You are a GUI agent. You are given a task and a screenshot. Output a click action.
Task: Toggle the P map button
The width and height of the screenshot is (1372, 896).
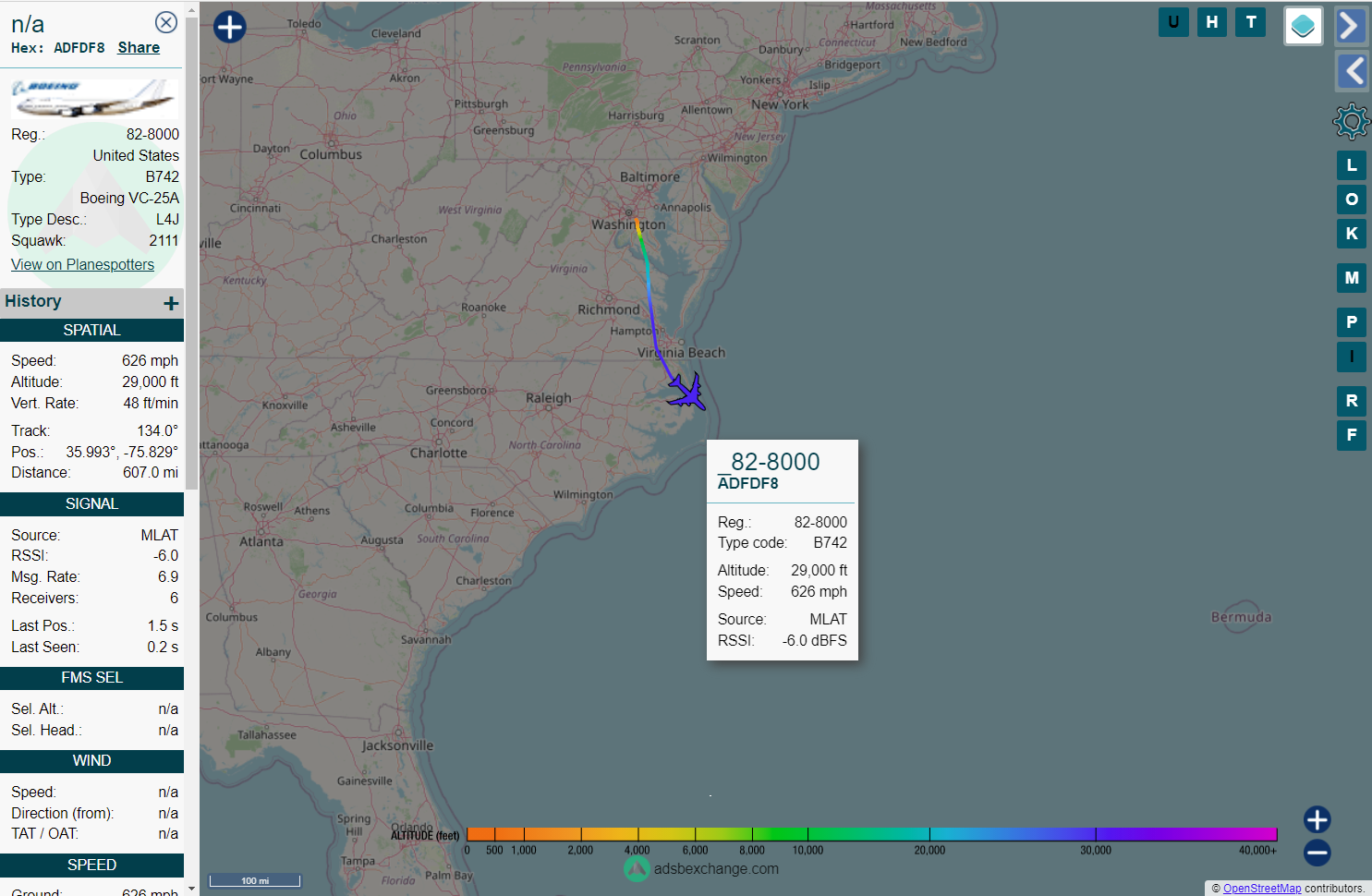(x=1352, y=322)
